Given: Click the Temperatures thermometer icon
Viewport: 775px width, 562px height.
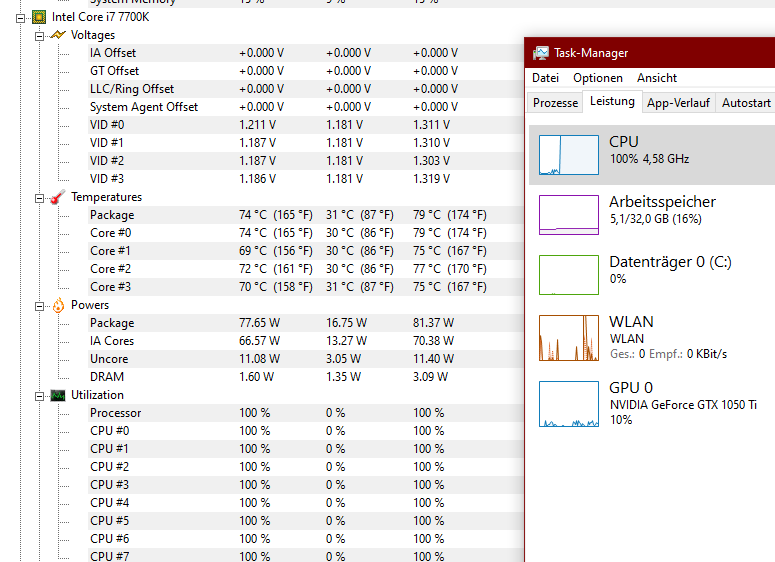Looking at the screenshot, I should [x=58, y=197].
